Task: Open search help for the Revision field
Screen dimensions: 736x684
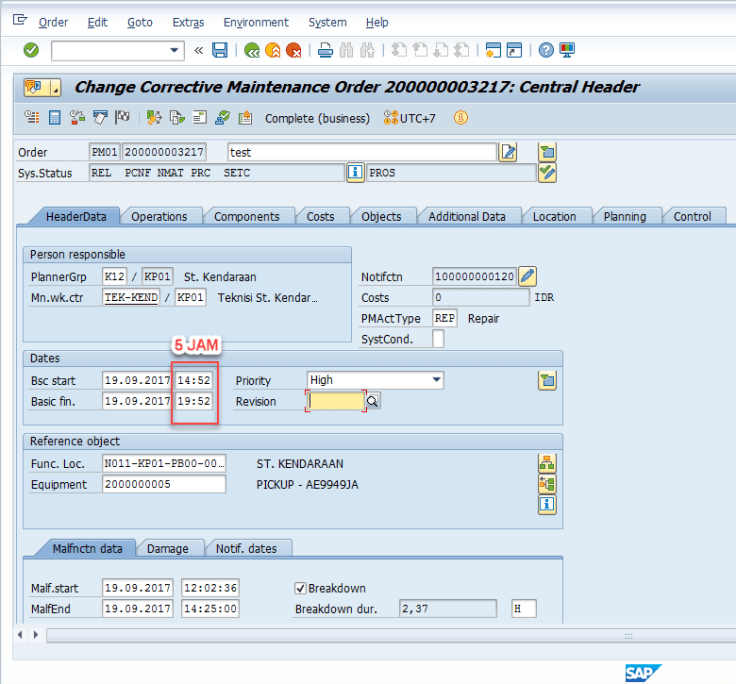Action: pos(372,401)
